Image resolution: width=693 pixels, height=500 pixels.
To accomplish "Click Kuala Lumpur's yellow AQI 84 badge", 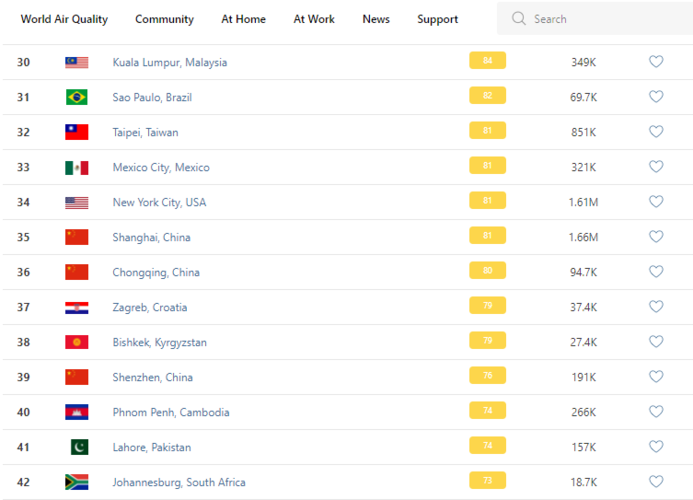I will click(x=487, y=61).
